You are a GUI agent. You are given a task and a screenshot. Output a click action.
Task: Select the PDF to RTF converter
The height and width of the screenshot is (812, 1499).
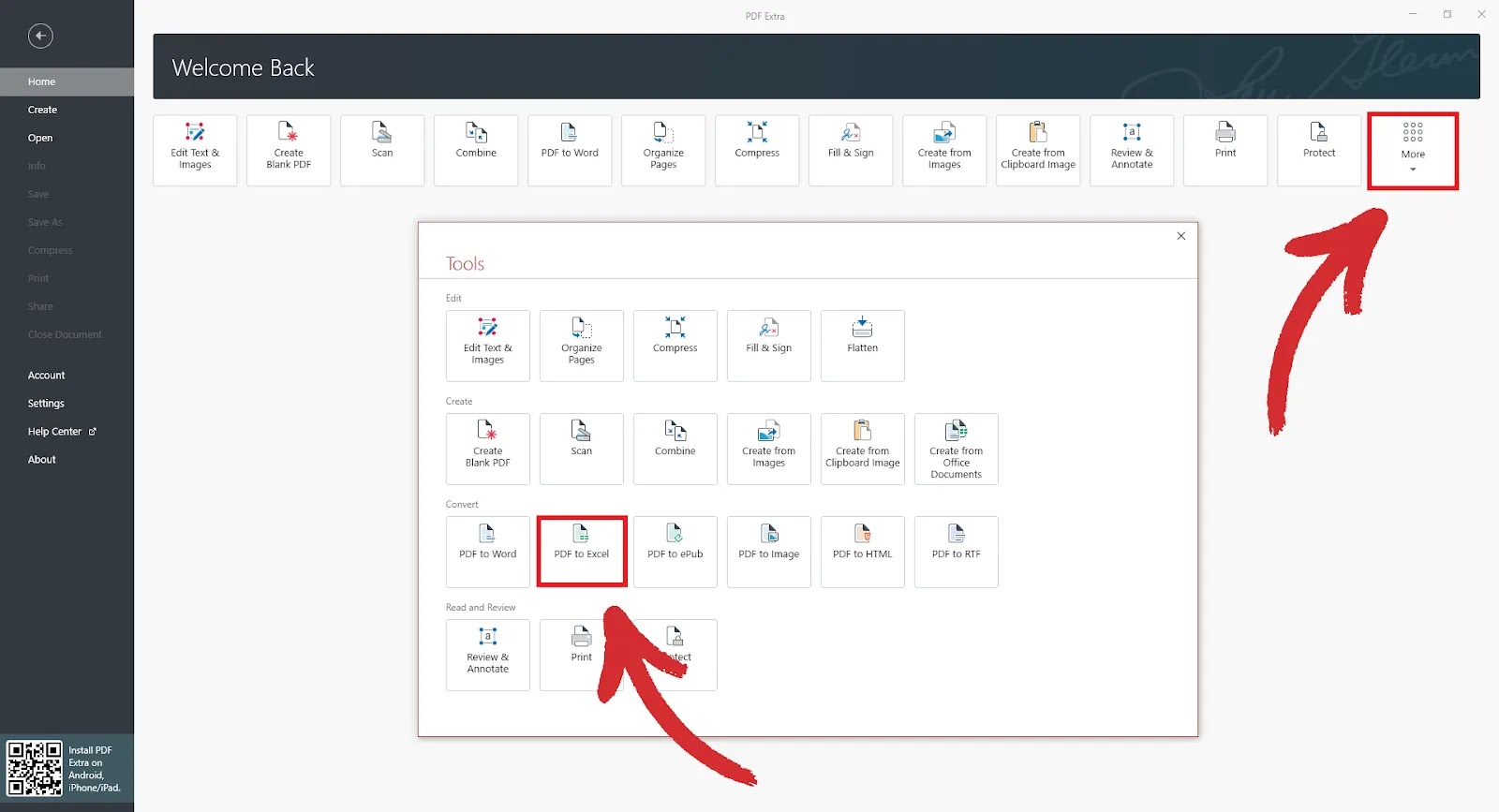point(957,552)
